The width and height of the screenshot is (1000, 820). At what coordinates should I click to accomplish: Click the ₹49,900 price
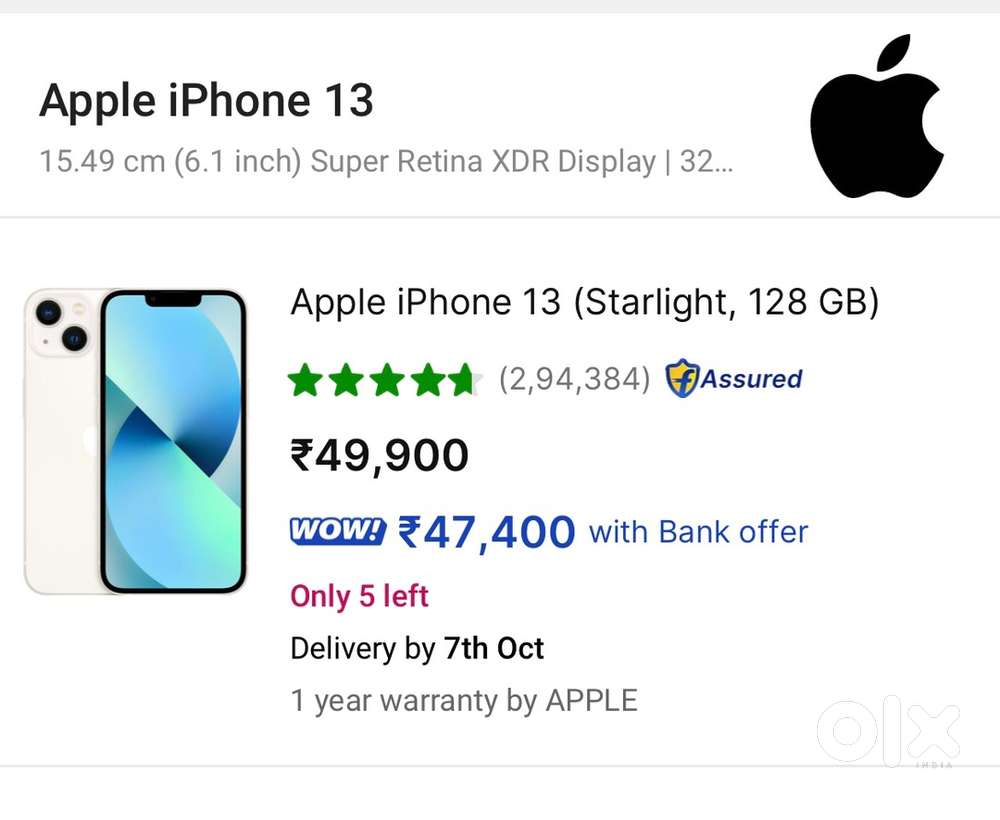[x=379, y=456]
